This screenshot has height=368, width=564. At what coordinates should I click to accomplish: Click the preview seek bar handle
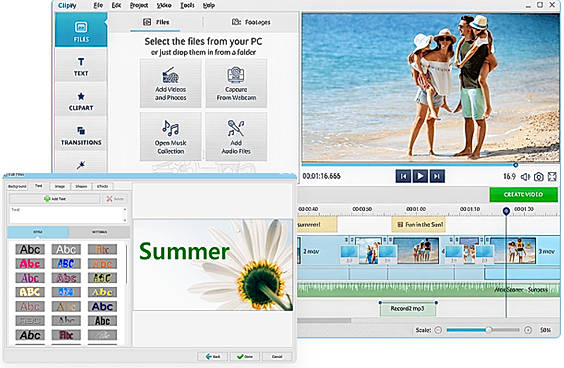pyautogui.click(x=515, y=165)
